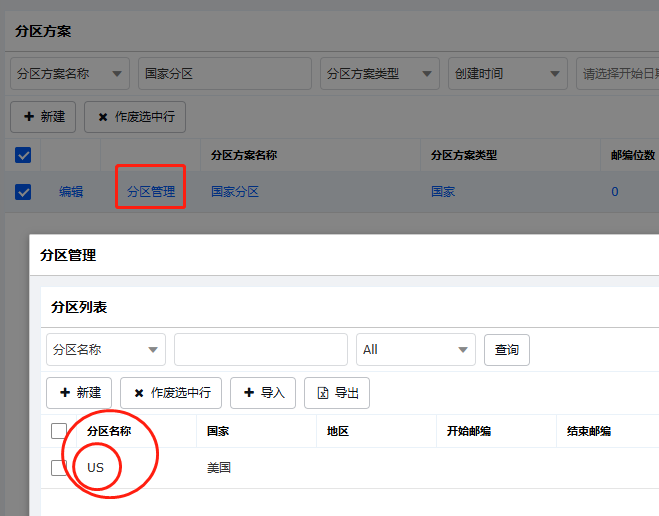Click the 地区 column header
This screenshot has width=659, height=516.
[338, 431]
